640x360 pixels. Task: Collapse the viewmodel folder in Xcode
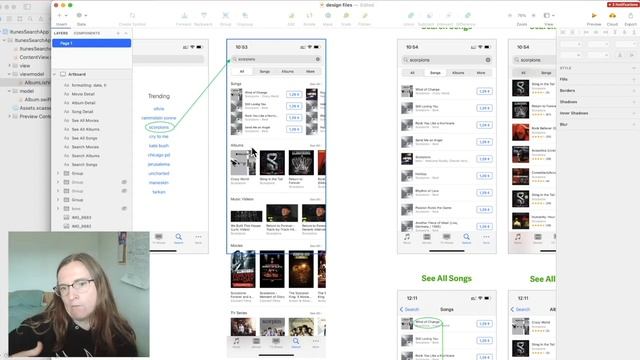(10, 74)
